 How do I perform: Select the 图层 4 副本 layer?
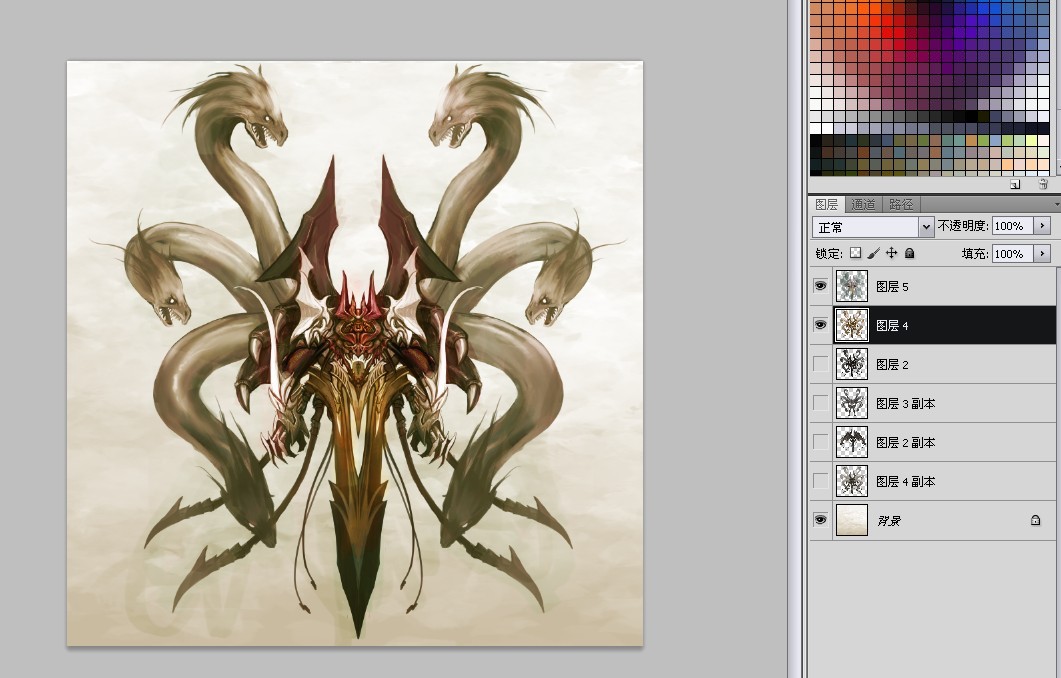click(x=932, y=482)
